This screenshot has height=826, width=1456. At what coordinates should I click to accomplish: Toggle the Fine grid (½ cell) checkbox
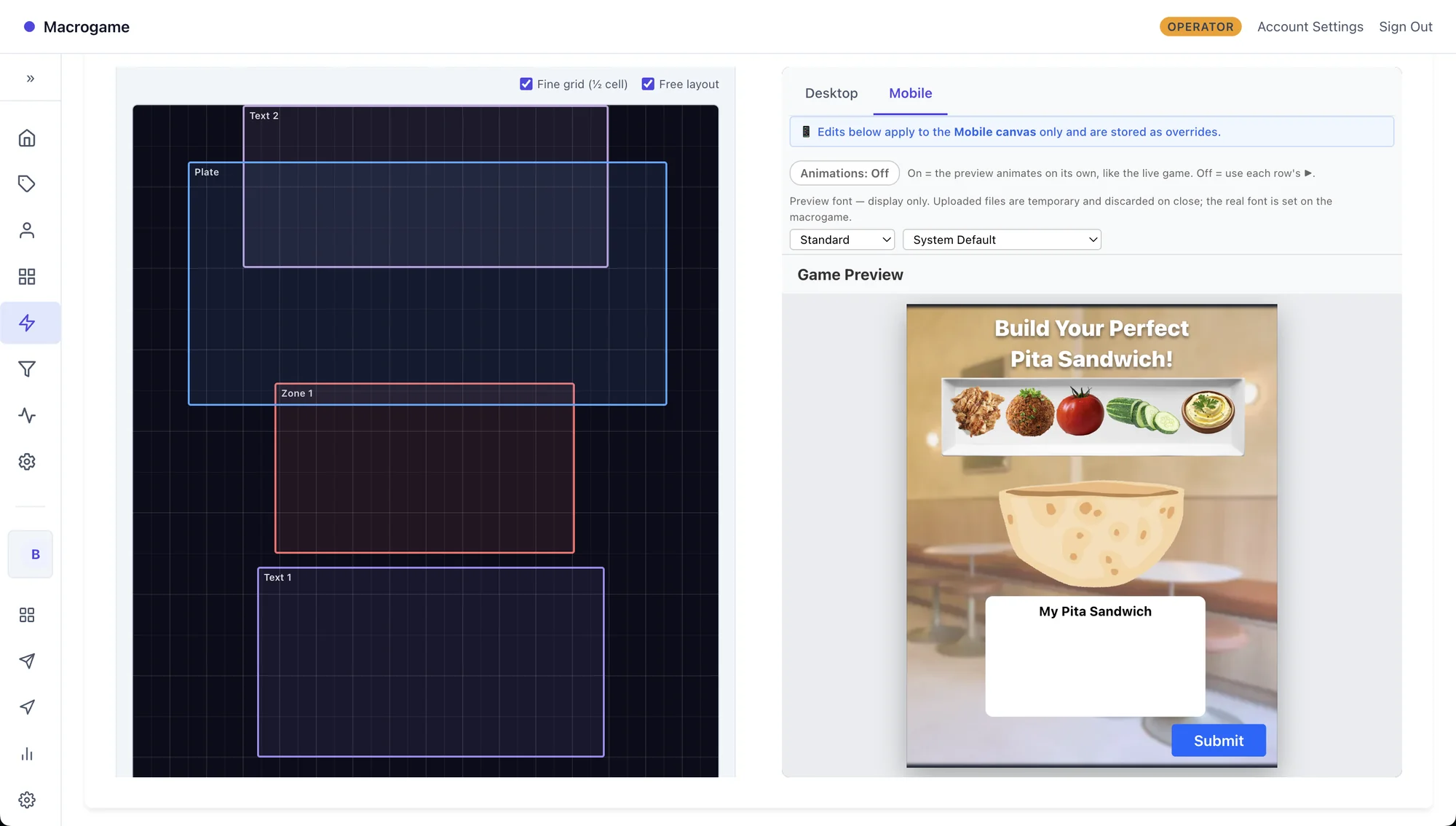pos(526,84)
